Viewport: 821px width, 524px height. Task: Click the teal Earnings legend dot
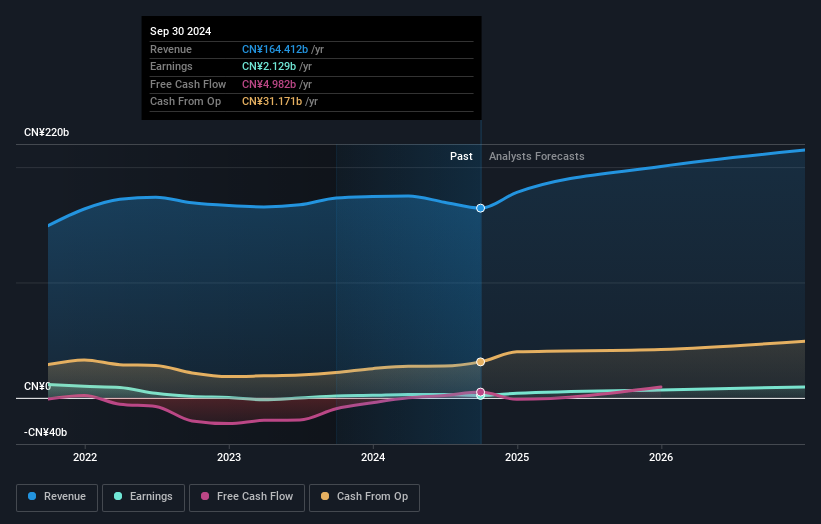point(118,496)
